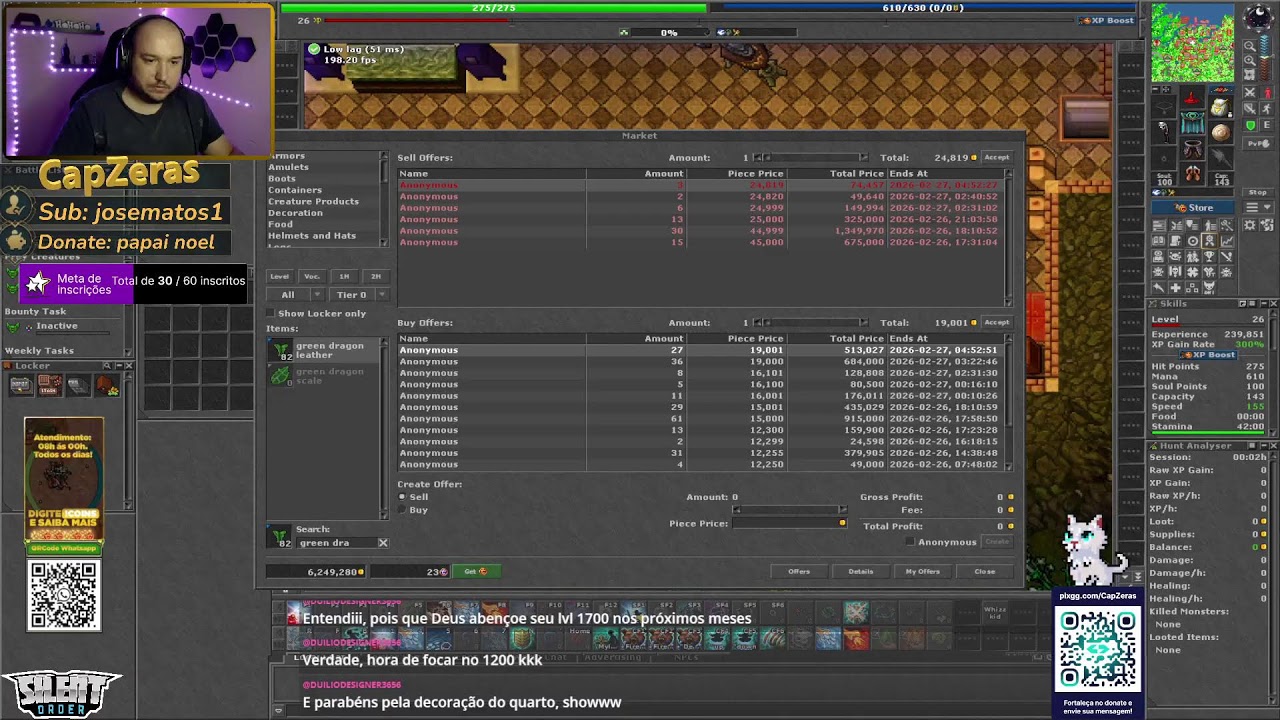Increase sell offers amount arrow

point(864,157)
